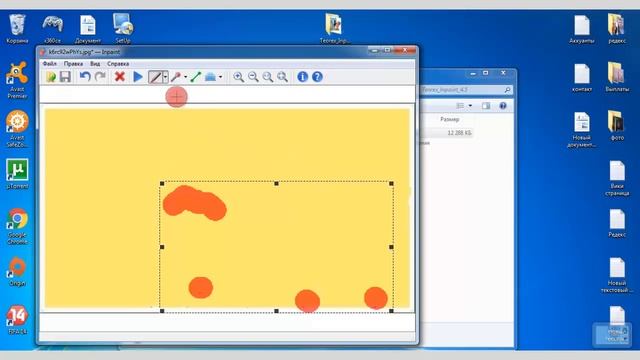Launch the Google Chrome desktop shortcut
The image size is (640, 360).
(17, 226)
